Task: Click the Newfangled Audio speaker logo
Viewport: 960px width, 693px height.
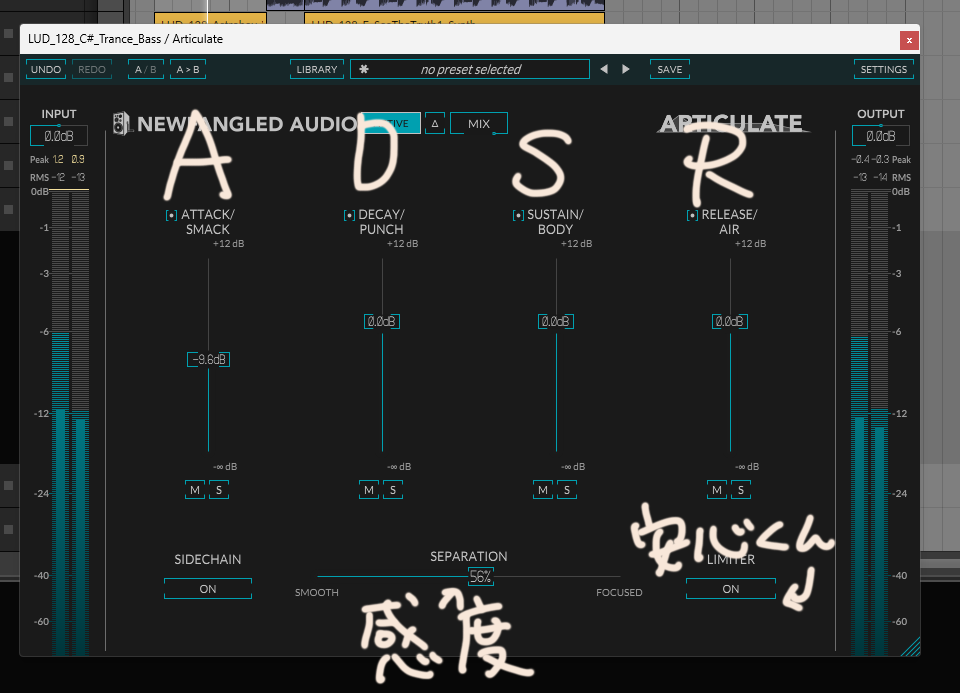Action: [x=121, y=124]
